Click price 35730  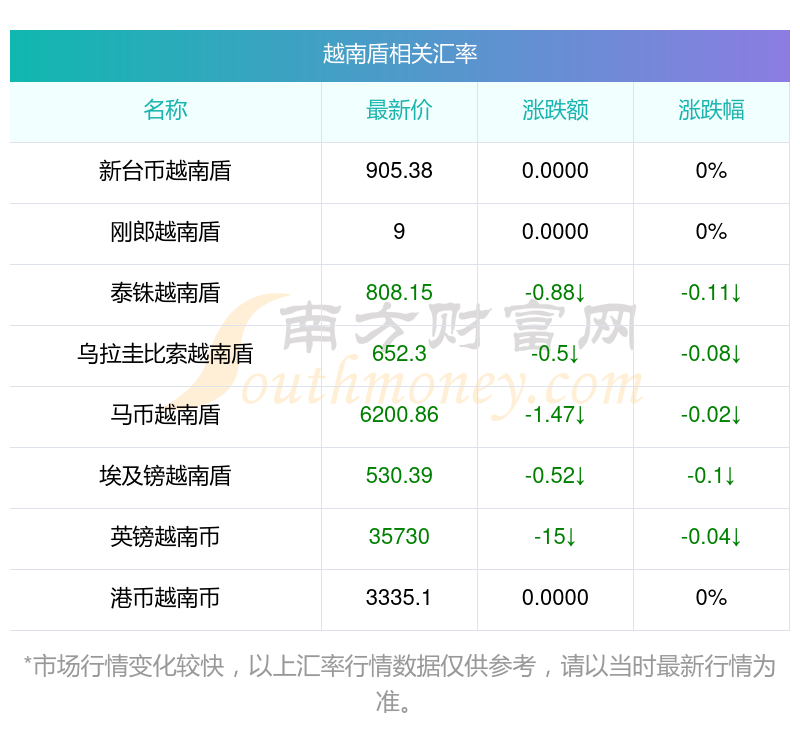coord(399,537)
